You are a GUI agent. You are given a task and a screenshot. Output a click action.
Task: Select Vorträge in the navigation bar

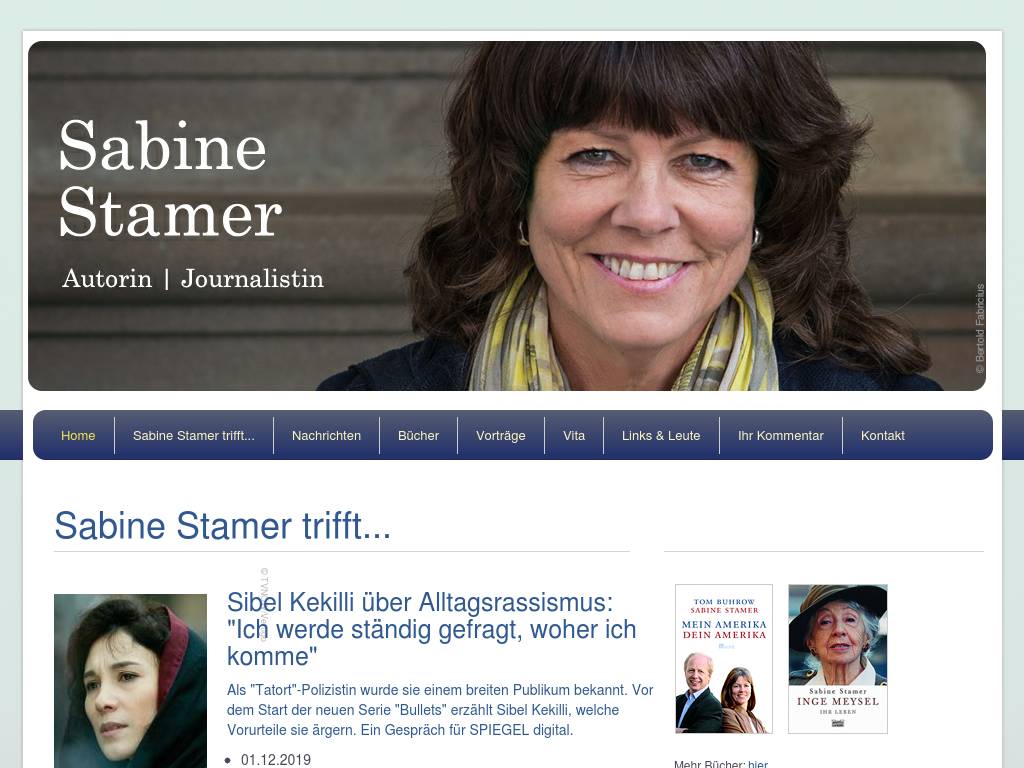click(501, 436)
